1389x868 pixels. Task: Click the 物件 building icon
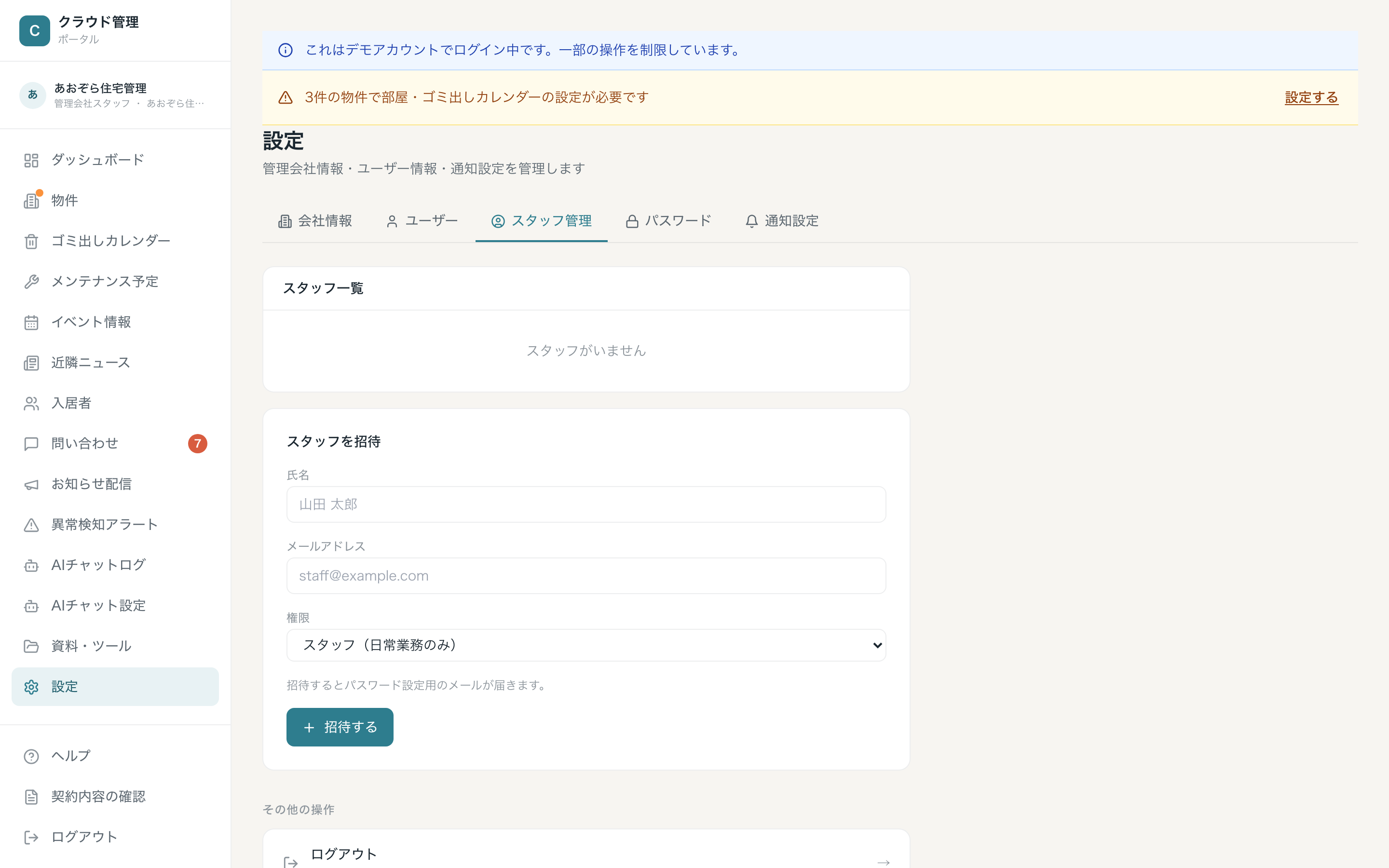[31, 201]
